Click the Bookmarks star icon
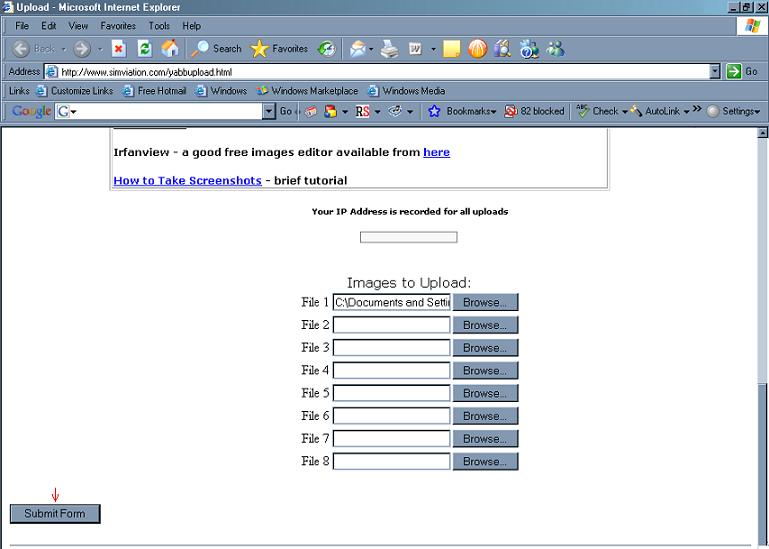 click(434, 111)
